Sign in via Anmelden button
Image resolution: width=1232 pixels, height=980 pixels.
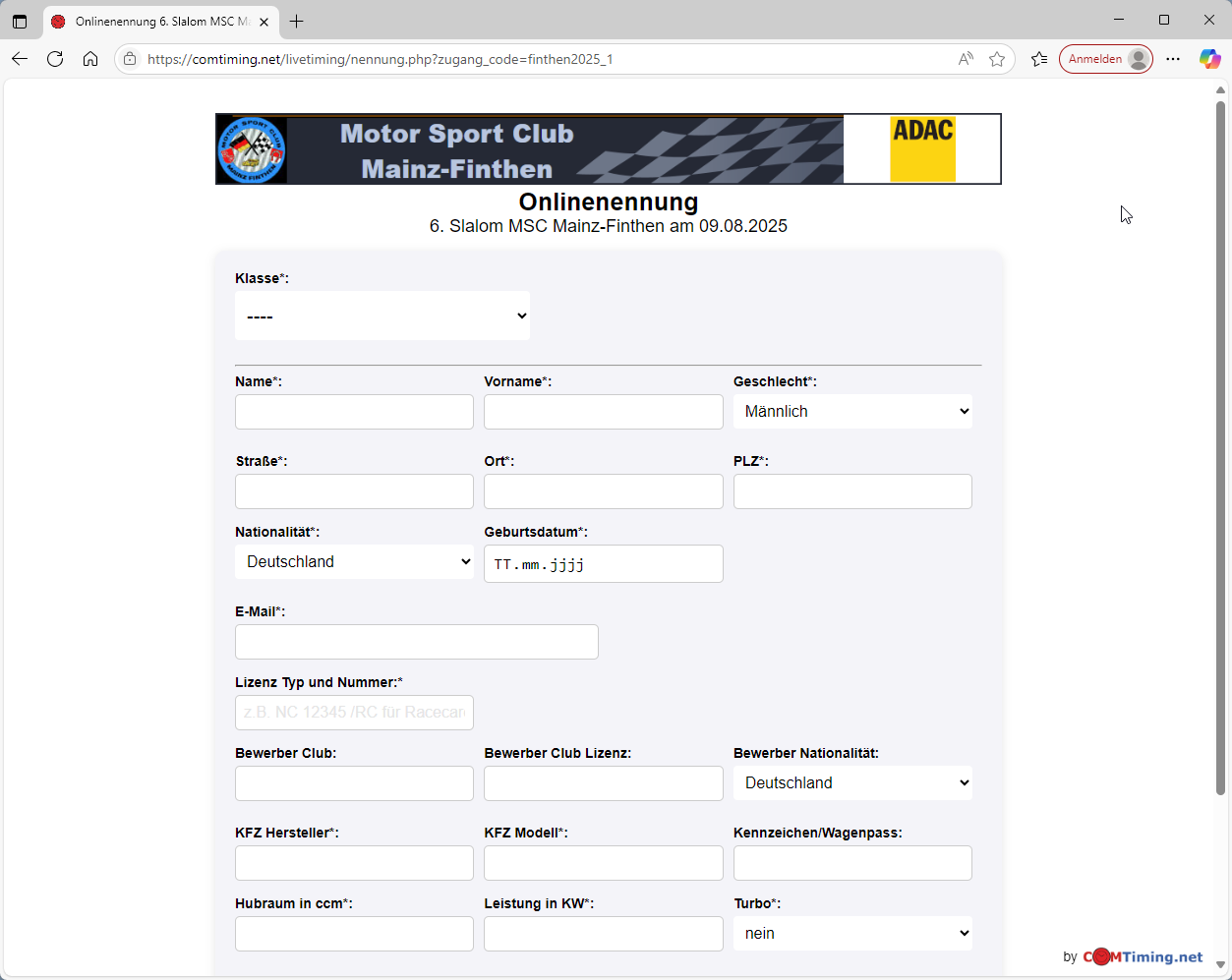pos(1106,59)
